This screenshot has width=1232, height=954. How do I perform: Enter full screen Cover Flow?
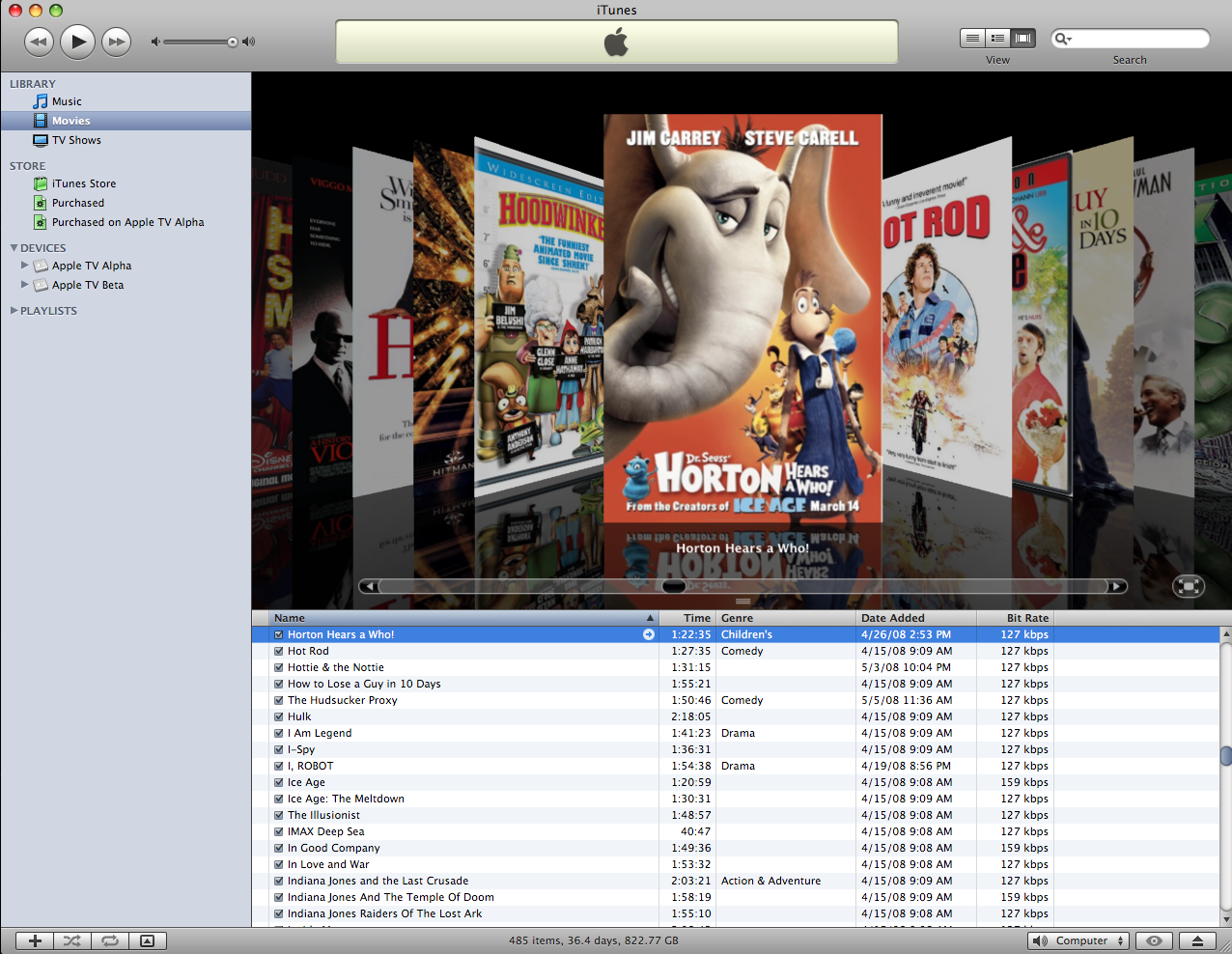pos(1189,586)
